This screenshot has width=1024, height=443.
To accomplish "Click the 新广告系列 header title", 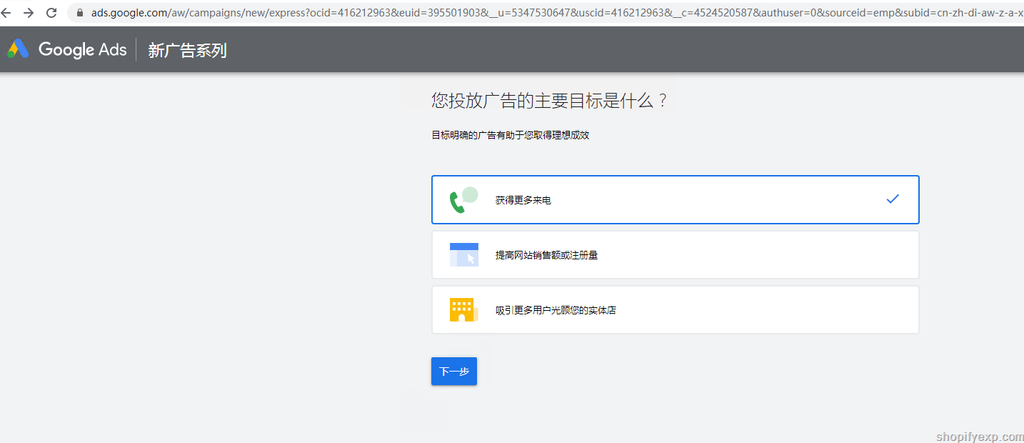I will coord(187,50).
